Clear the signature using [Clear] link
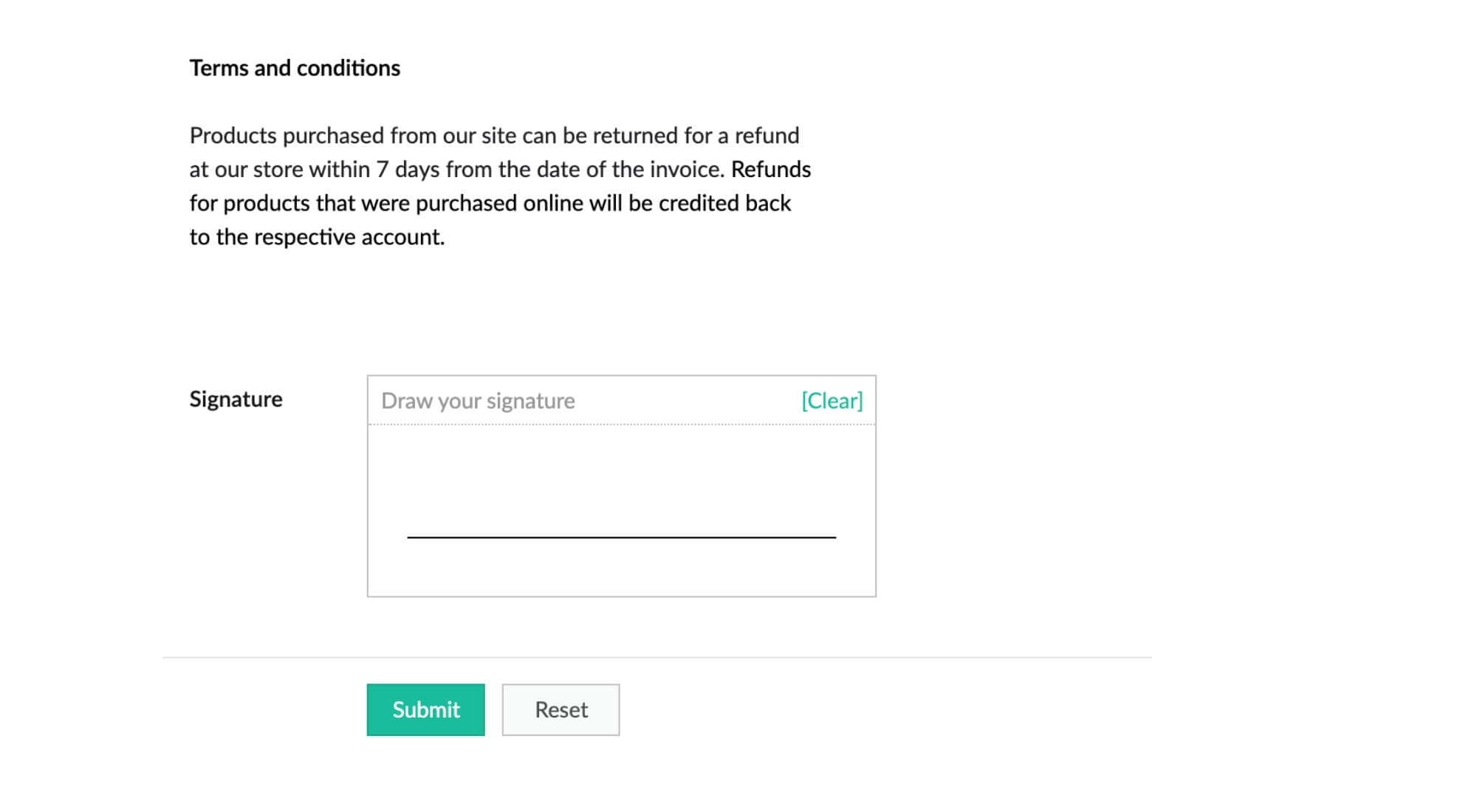 point(832,401)
